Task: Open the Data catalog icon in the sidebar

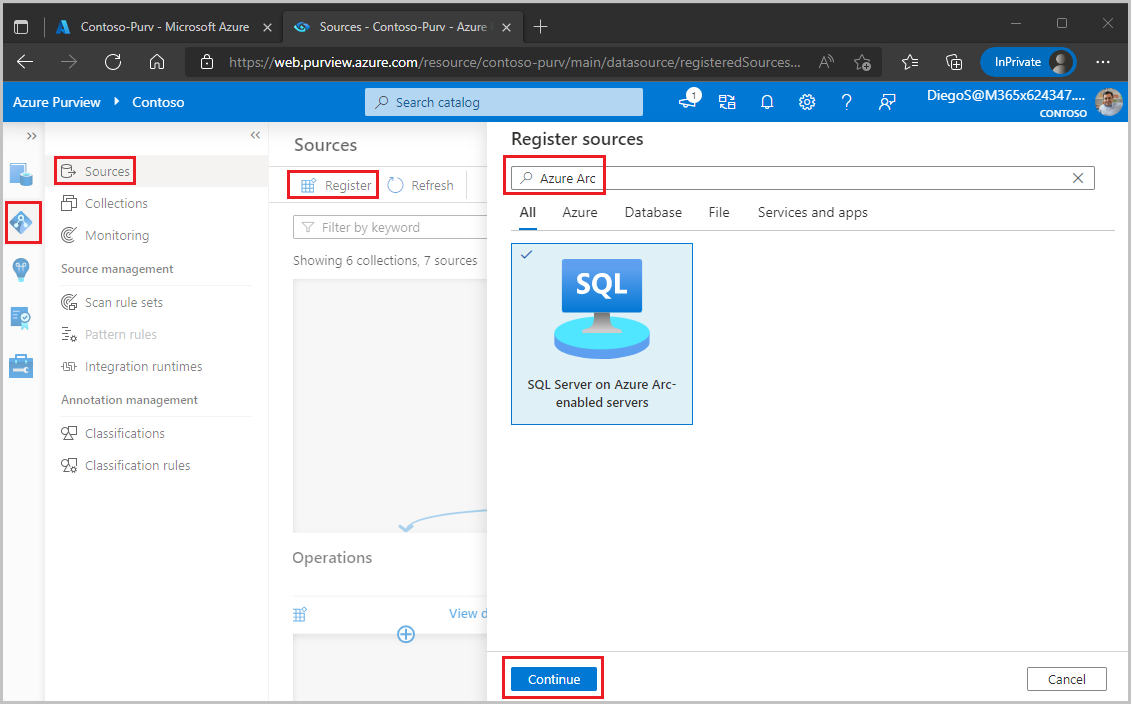Action: (22, 172)
